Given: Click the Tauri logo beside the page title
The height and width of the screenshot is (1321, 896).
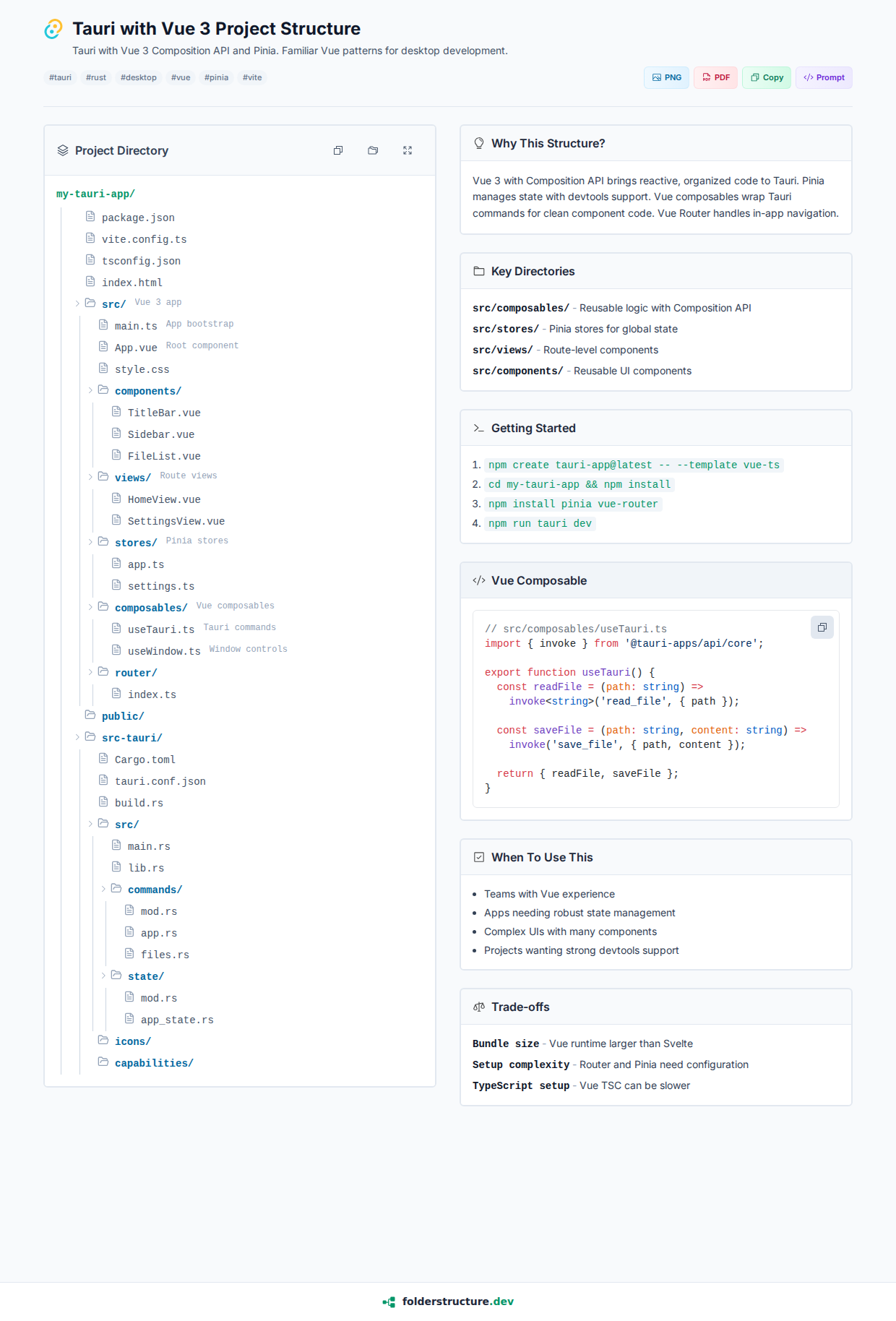Looking at the screenshot, I should 53,29.
